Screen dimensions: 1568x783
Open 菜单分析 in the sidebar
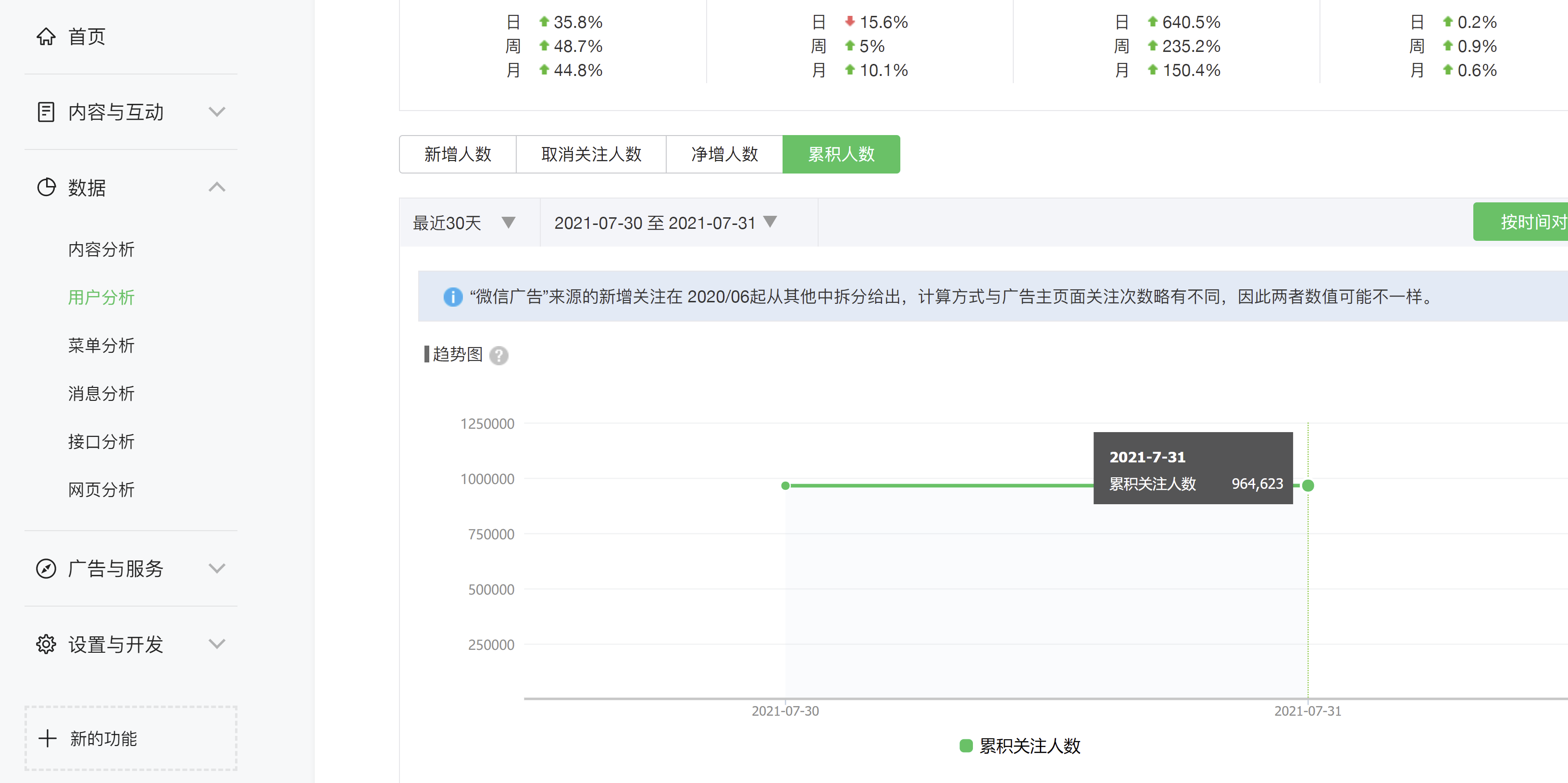(101, 345)
